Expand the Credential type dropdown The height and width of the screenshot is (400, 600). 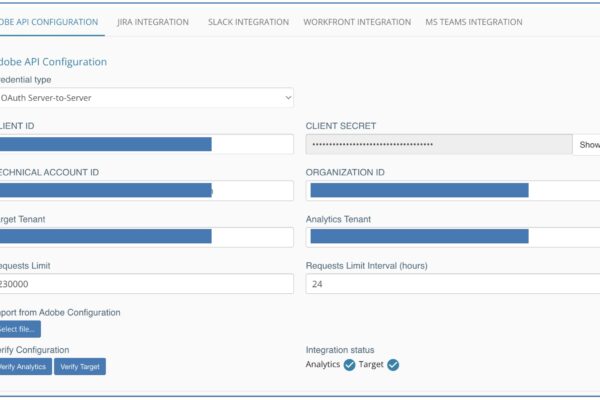pyautogui.click(x=147, y=98)
